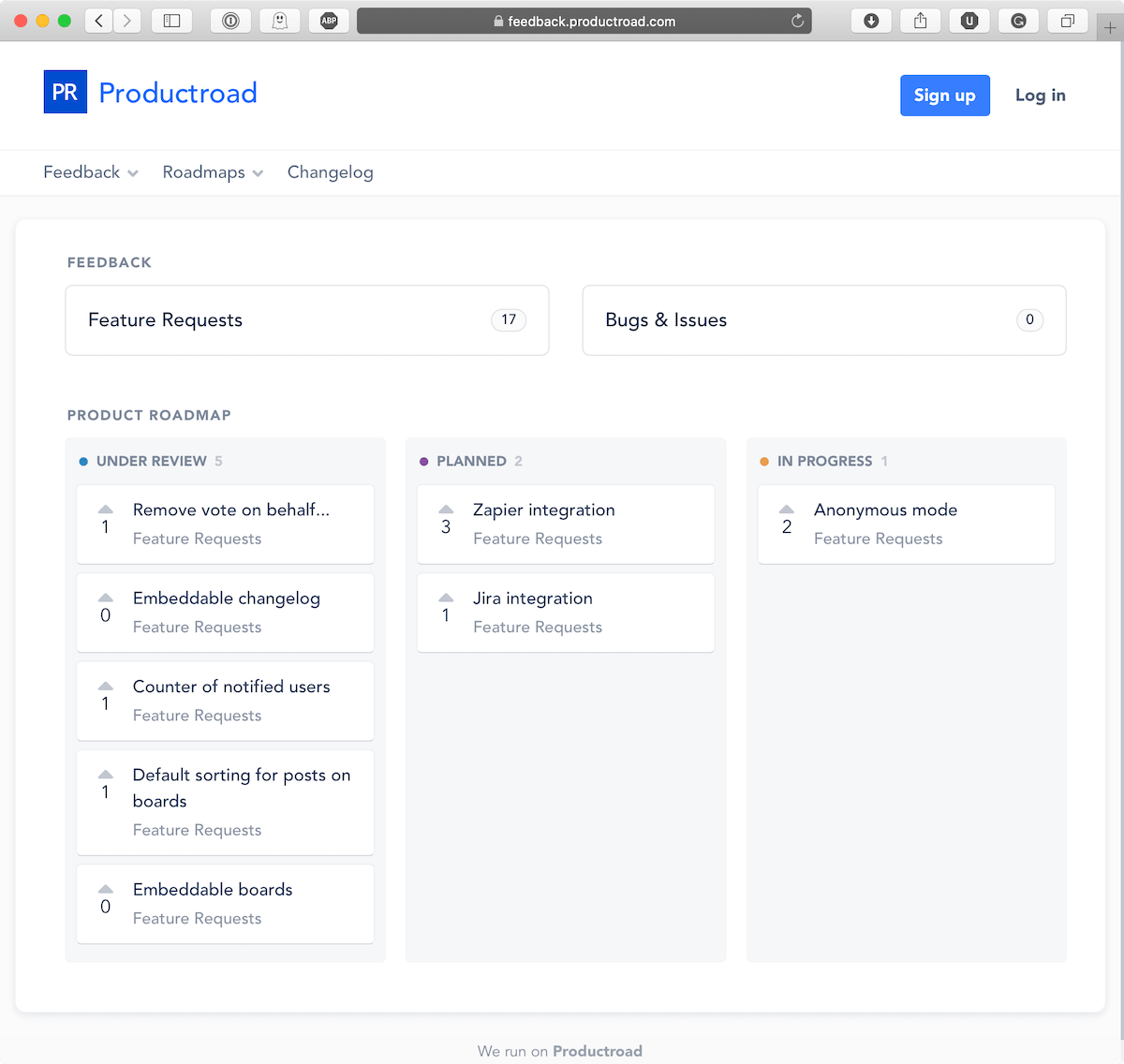Click the In Progress column header
Image resolution: width=1124 pixels, height=1064 pixels.
[824, 461]
